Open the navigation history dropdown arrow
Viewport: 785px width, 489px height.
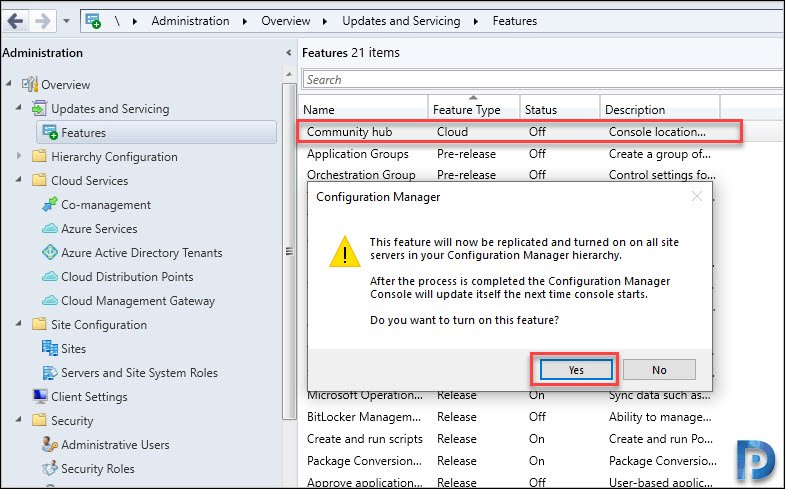[67, 22]
